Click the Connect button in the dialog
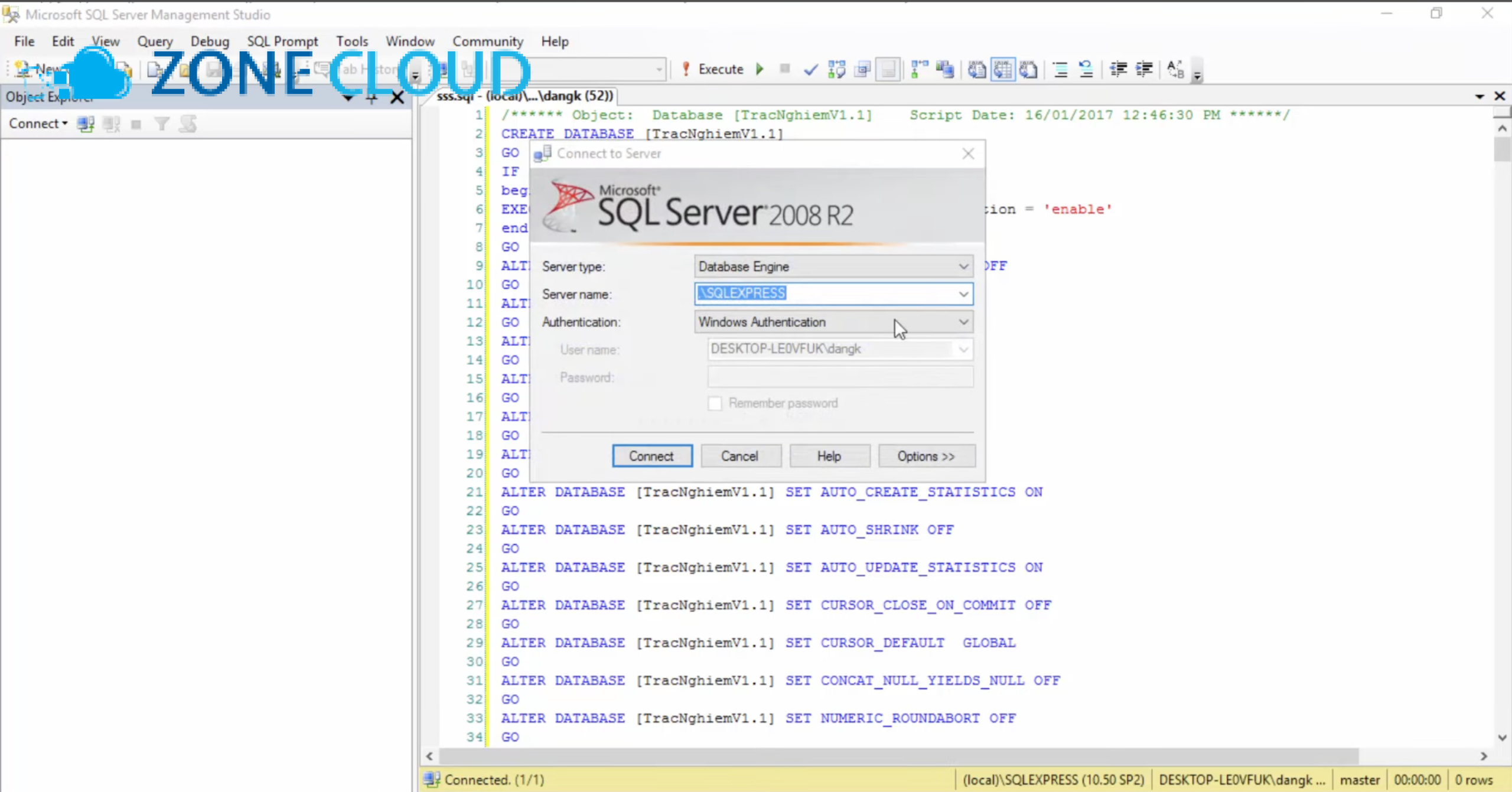The width and height of the screenshot is (1512, 792). click(651, 456)
